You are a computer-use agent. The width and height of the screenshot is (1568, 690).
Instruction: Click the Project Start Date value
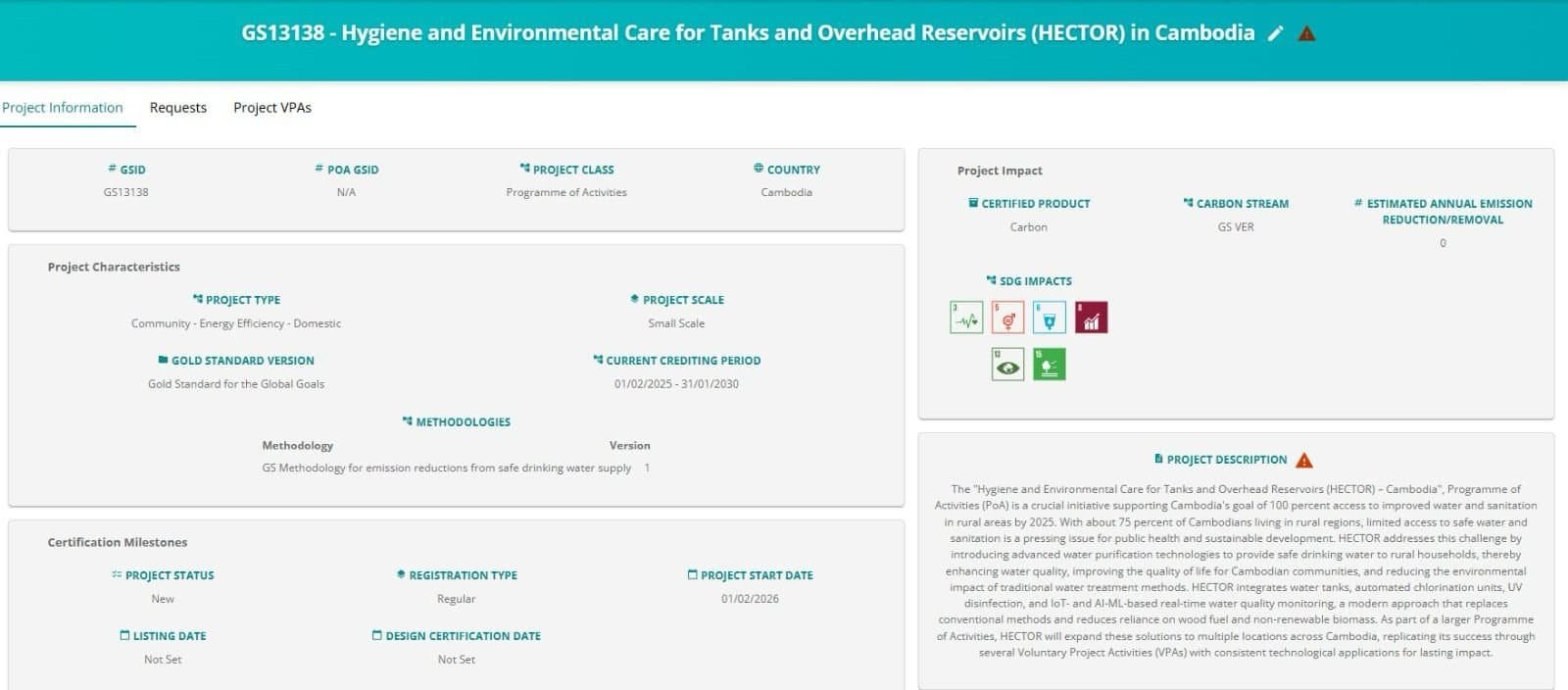tap(750, 599)
